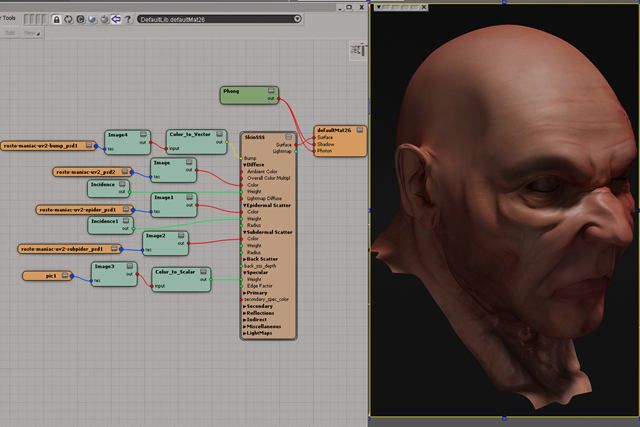Click the collapse icon on defaultMat26 node
Screen dimensions: 640x427
[359, 130]
